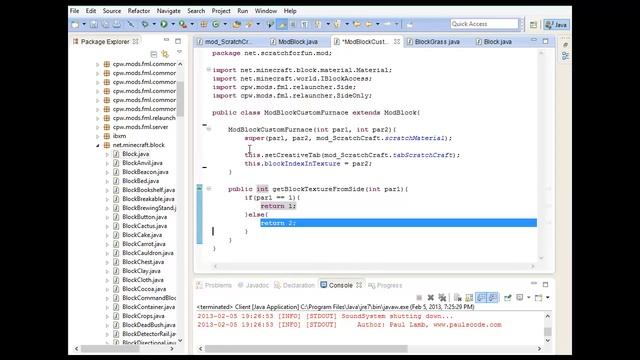Viewport: 640px width, 360px height.
Task: Toggle Scroll Lock in Console
Action: coord(469,298)
